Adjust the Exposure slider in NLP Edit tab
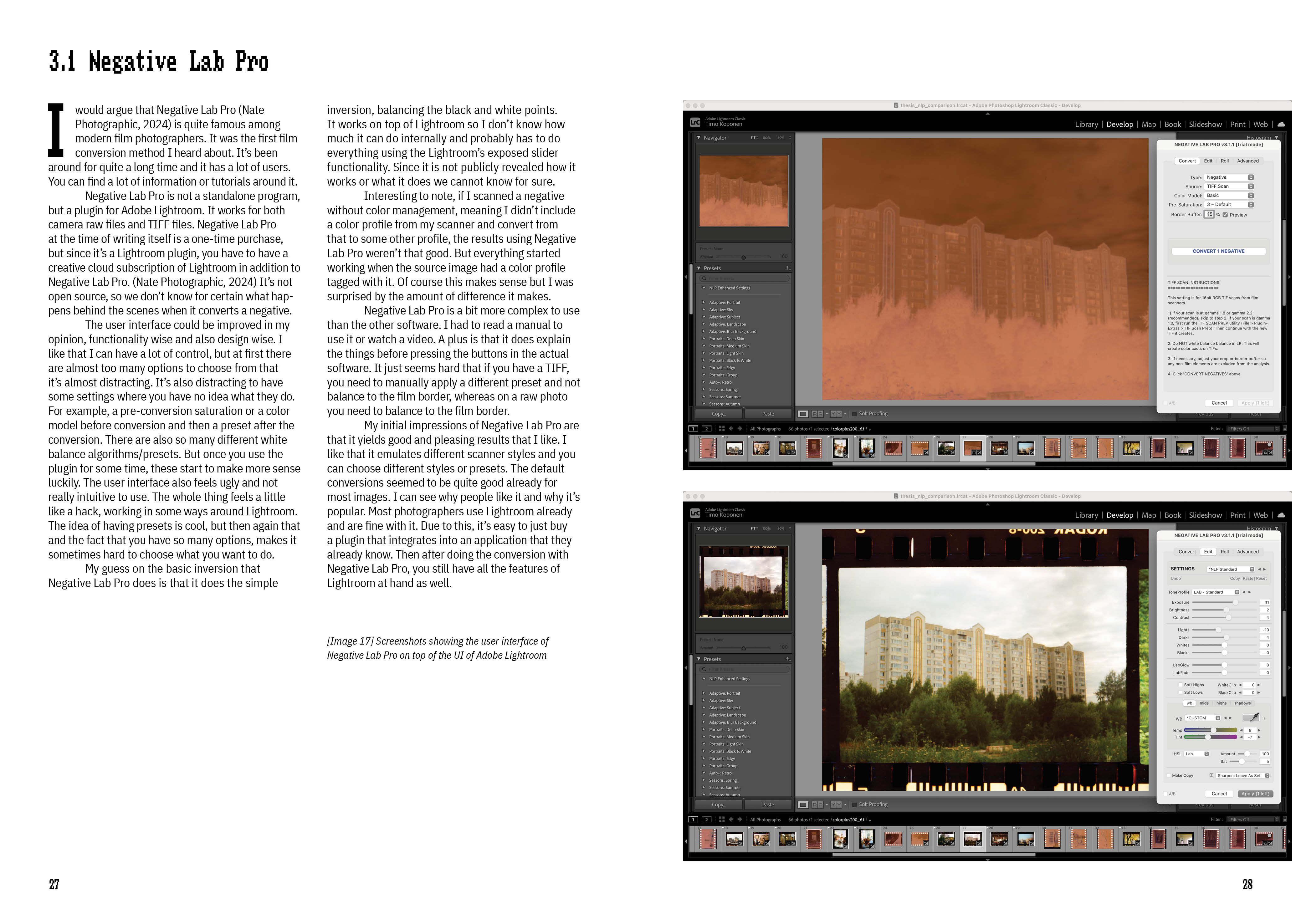Screen dimensions: 1301x924 pos(1224,602)
